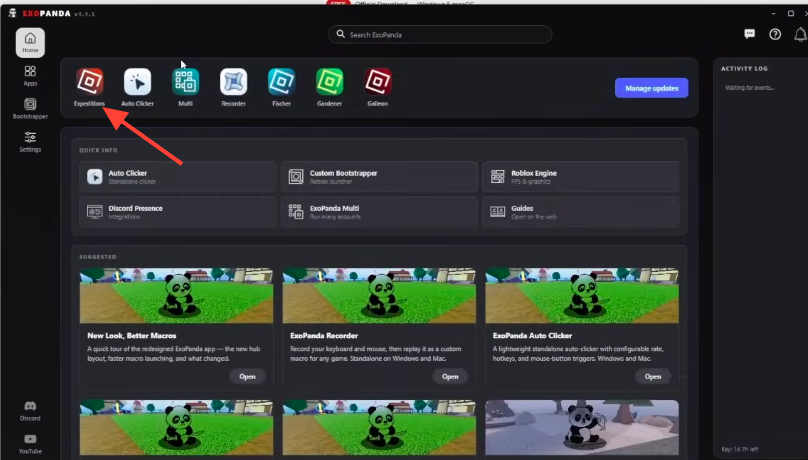Maximize the ExoPanda window

coord(790,13)
